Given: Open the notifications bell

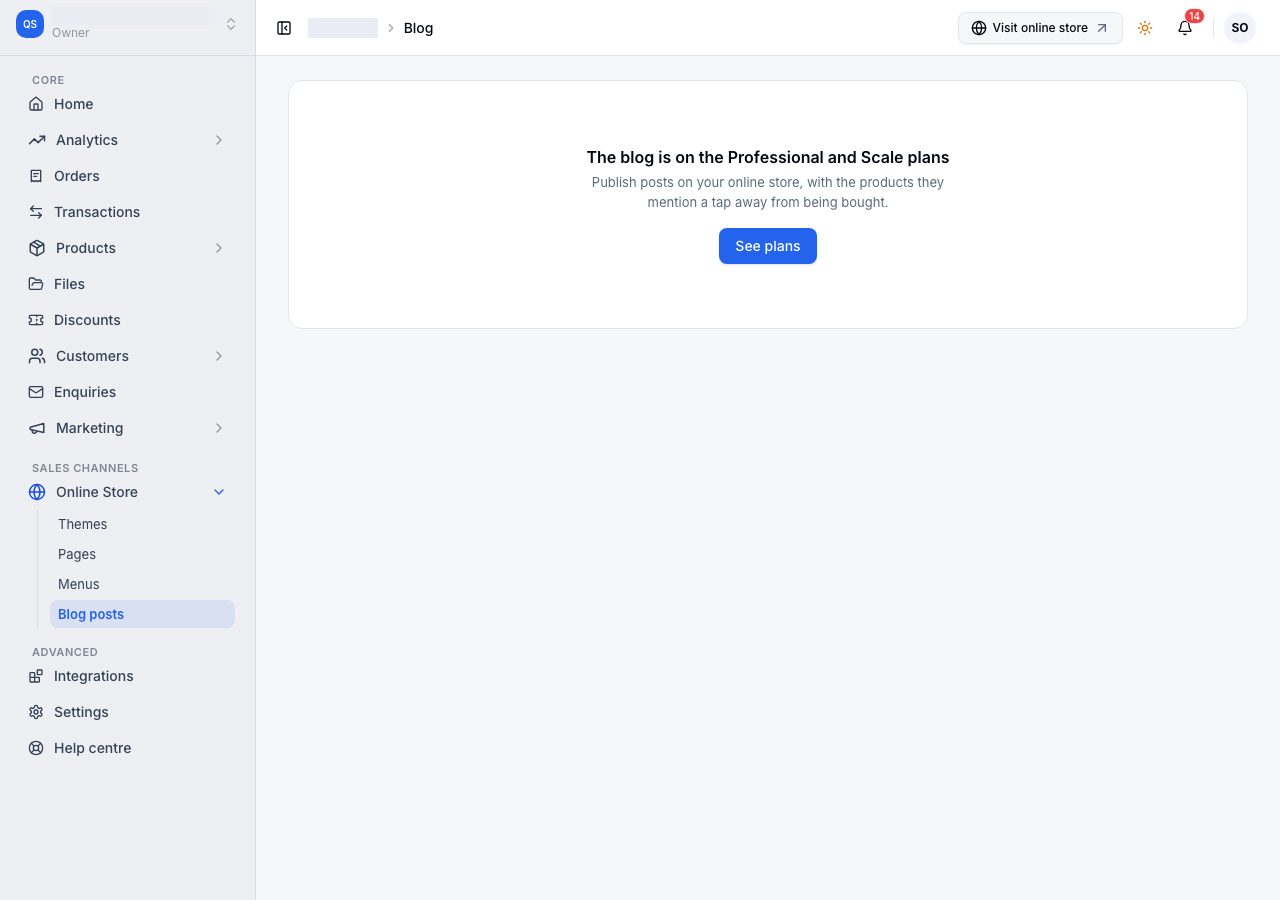Looking at the screenshot, I should coord(1185,28).
